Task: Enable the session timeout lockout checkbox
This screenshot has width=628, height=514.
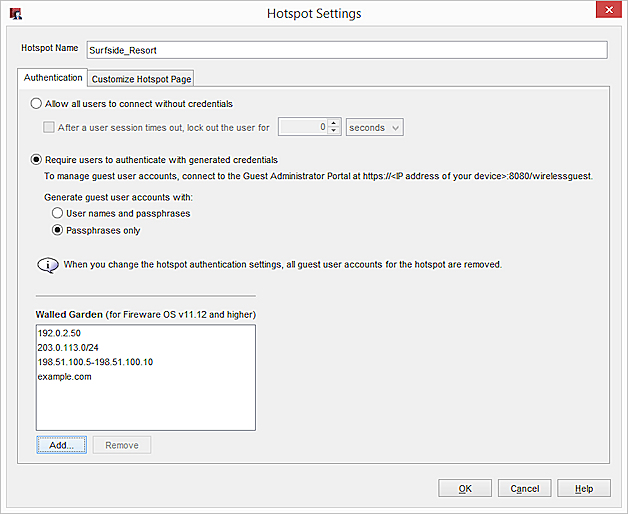Action: (49, 127)
